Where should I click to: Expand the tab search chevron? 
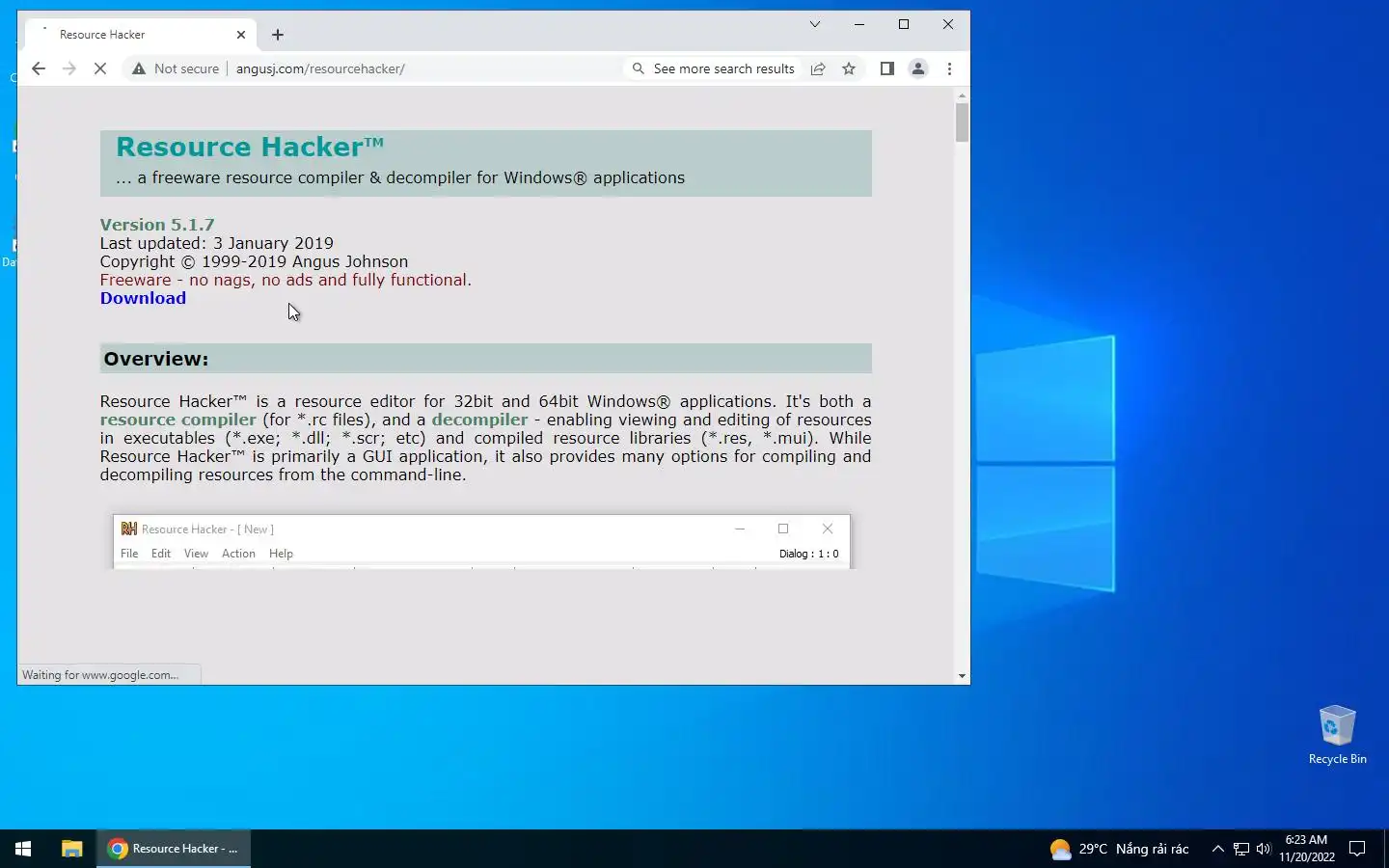point(815,24)
